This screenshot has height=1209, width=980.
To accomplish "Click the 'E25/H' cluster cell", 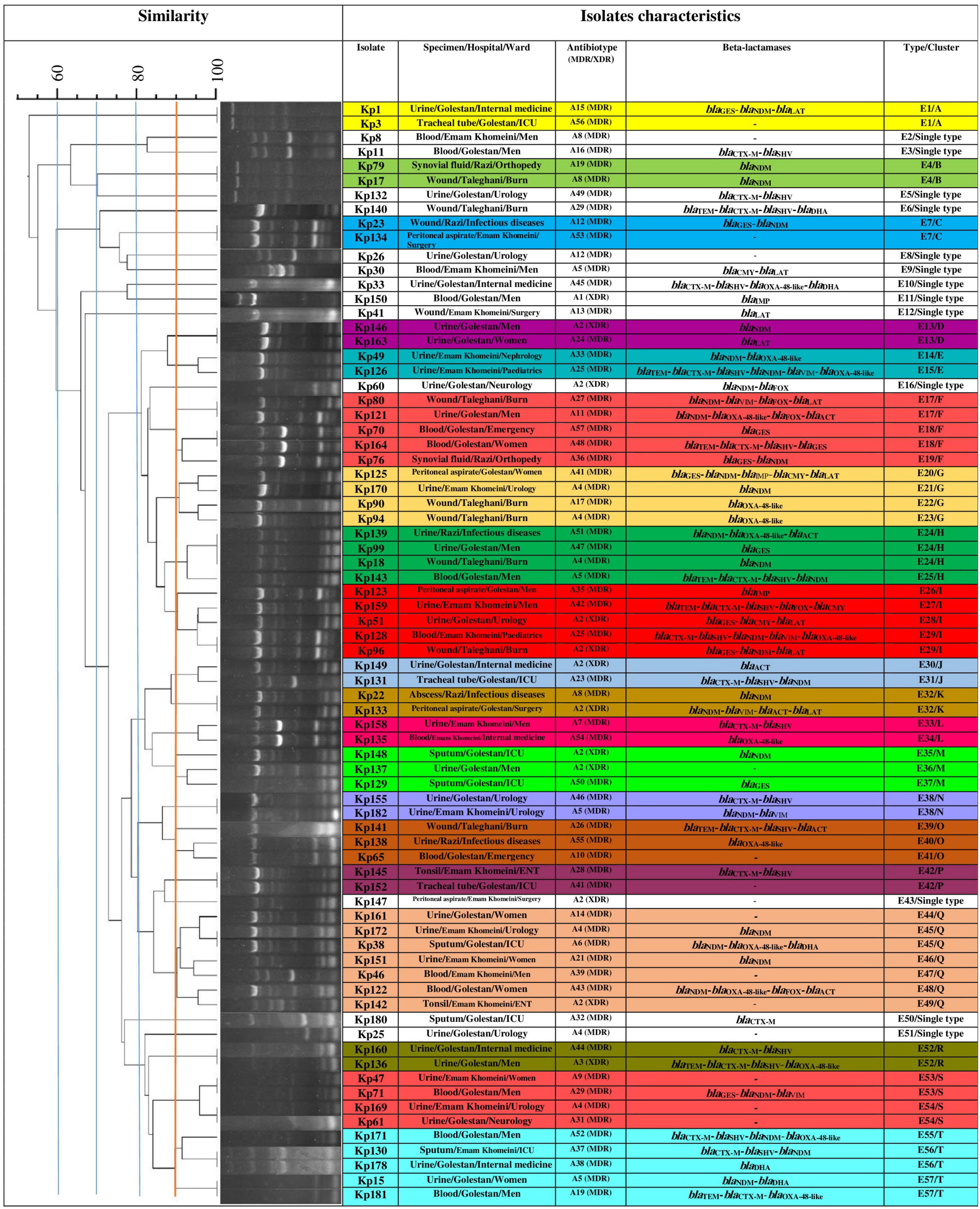I will coord(931,577).
